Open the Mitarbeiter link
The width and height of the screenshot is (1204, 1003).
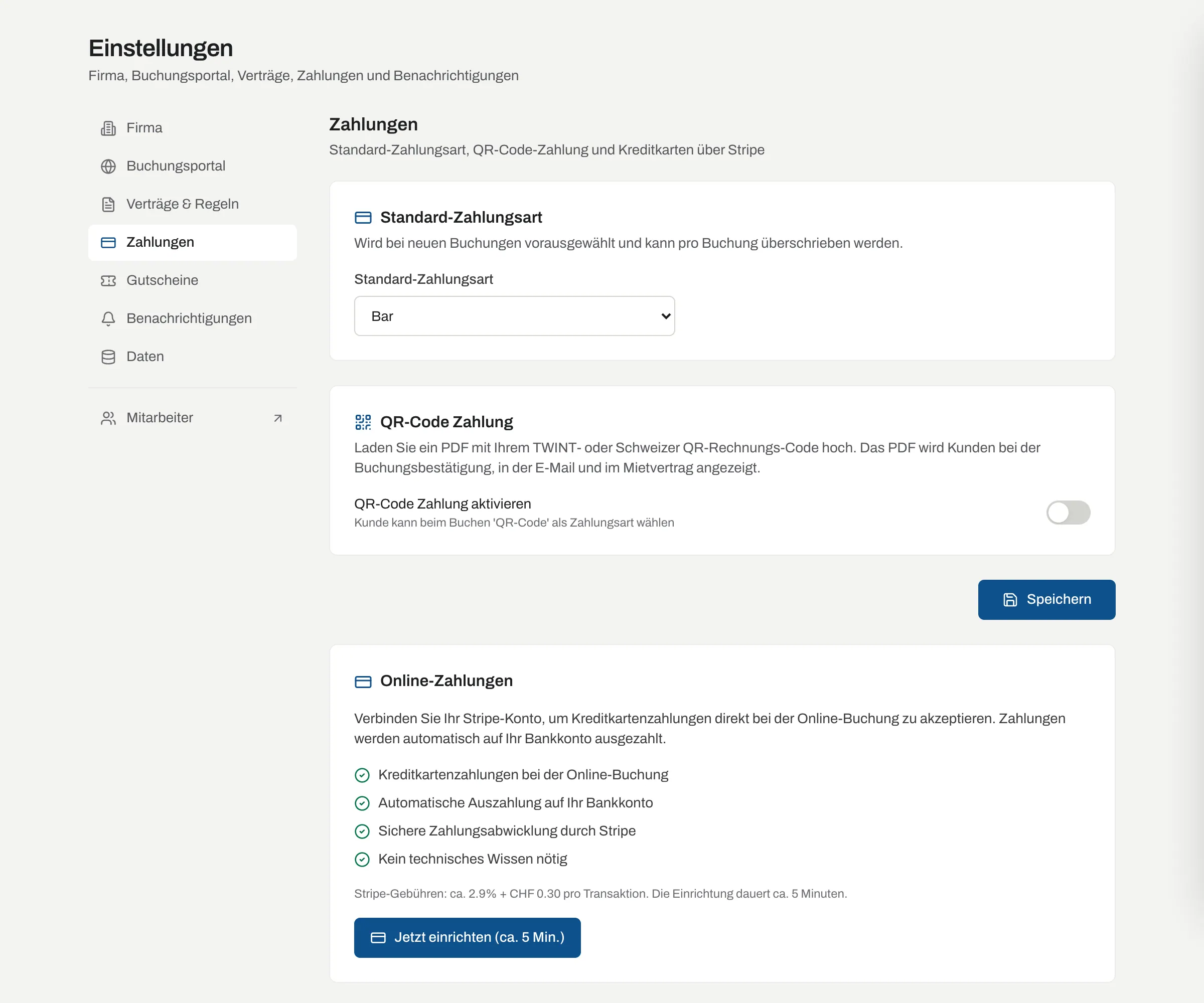click(x=193, y=418)
